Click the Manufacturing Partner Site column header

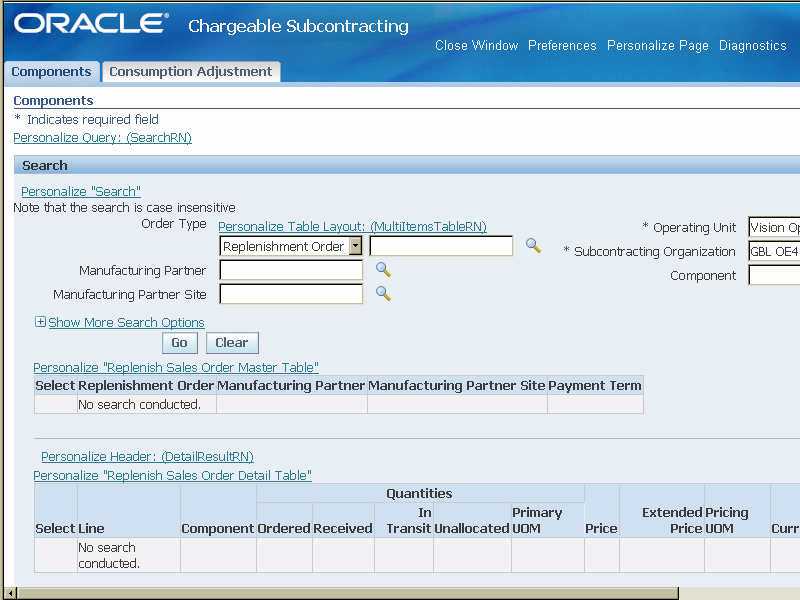pyautogui.click(x=457, y=386)
